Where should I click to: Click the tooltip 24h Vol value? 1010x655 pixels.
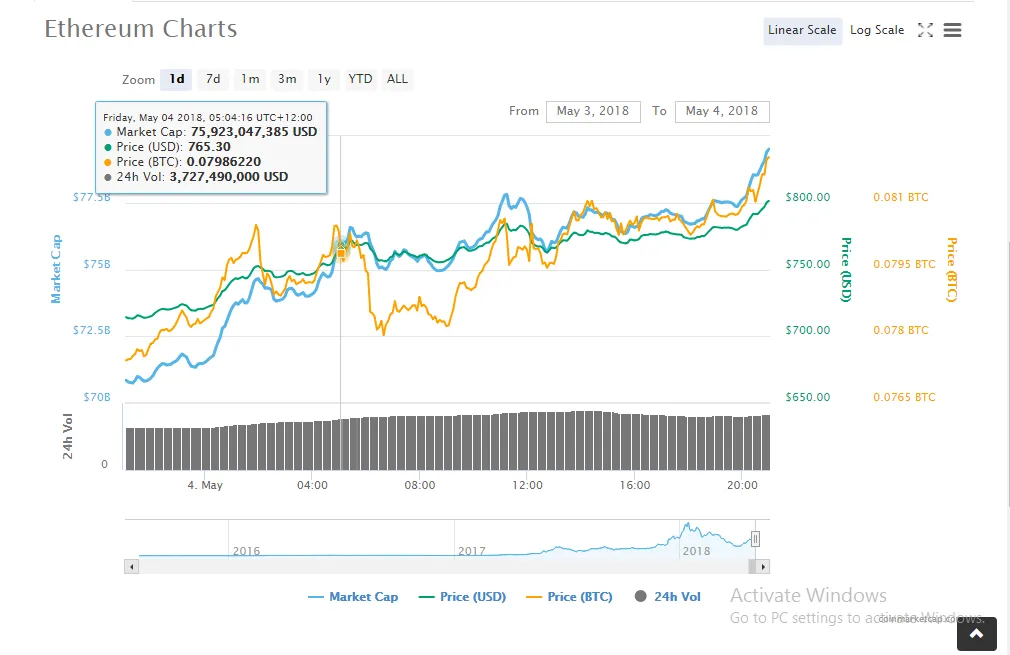[x=229, y=177]
